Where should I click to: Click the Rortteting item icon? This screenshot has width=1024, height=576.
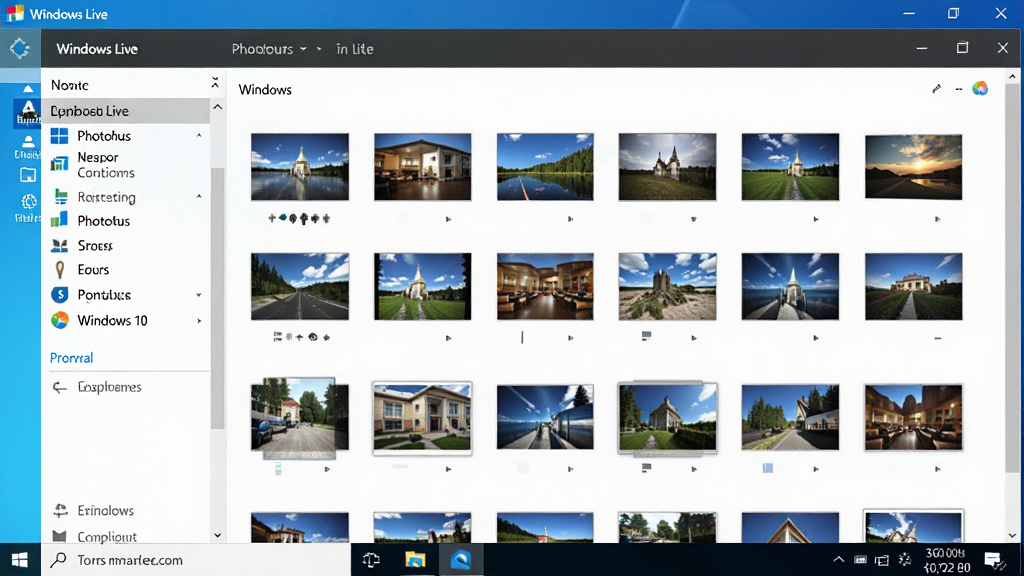tap(61, 197)
